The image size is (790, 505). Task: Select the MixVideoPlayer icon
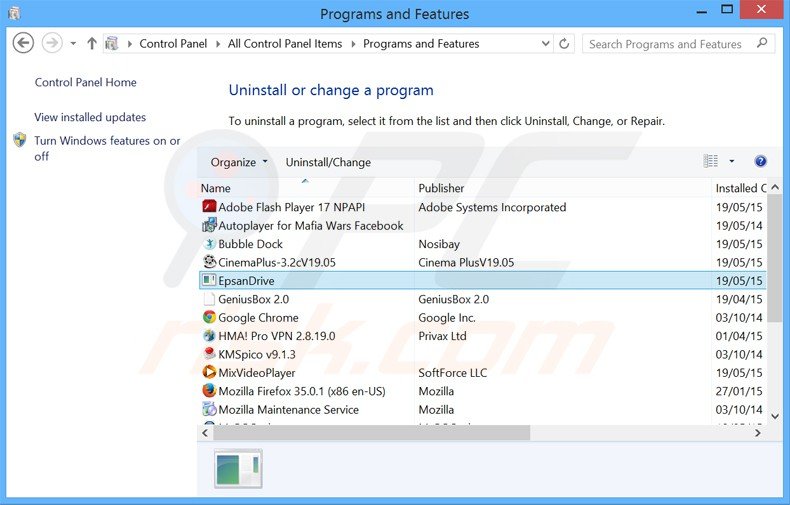(x=209, y=372)
